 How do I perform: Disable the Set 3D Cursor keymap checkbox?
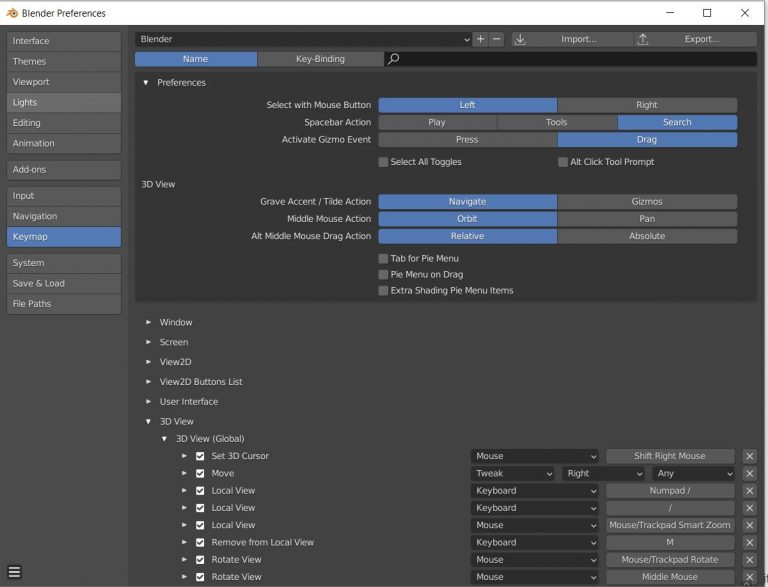pos(200,456)
